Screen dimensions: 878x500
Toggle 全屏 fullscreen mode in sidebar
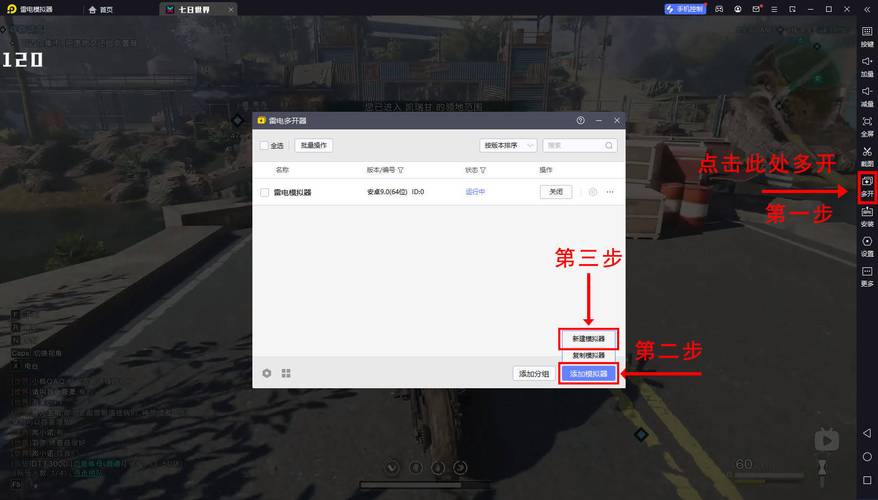point(867,126)
